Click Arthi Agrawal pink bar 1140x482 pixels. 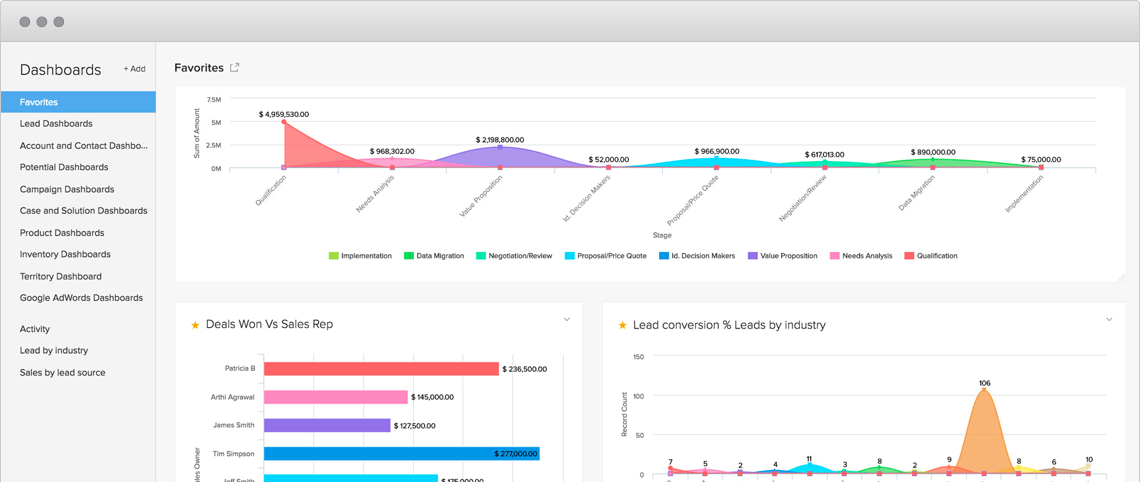(x=336, y=397)
